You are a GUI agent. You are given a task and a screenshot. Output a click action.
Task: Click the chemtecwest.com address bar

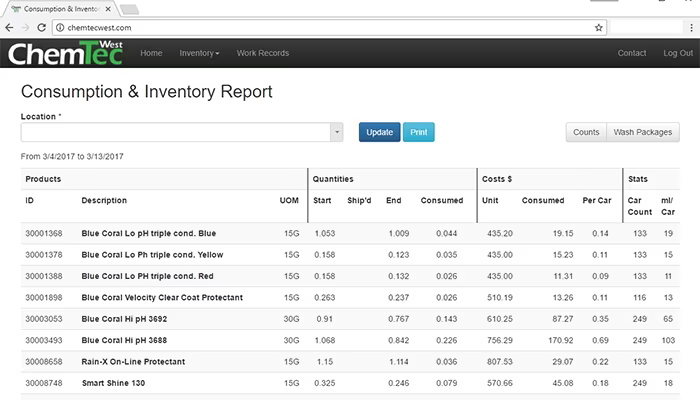coord(328,28)
